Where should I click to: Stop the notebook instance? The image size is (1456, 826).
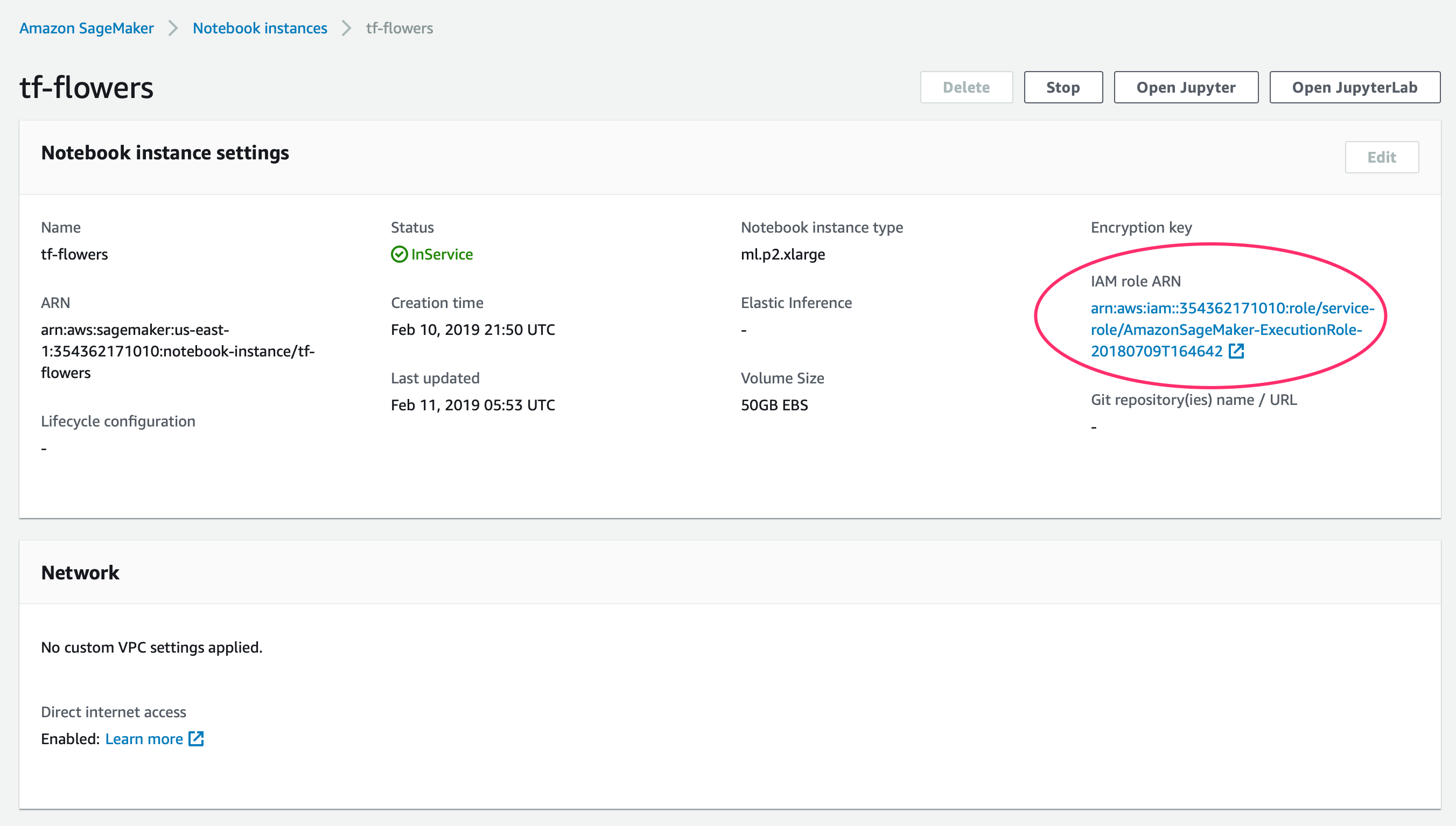[1063, 87]
